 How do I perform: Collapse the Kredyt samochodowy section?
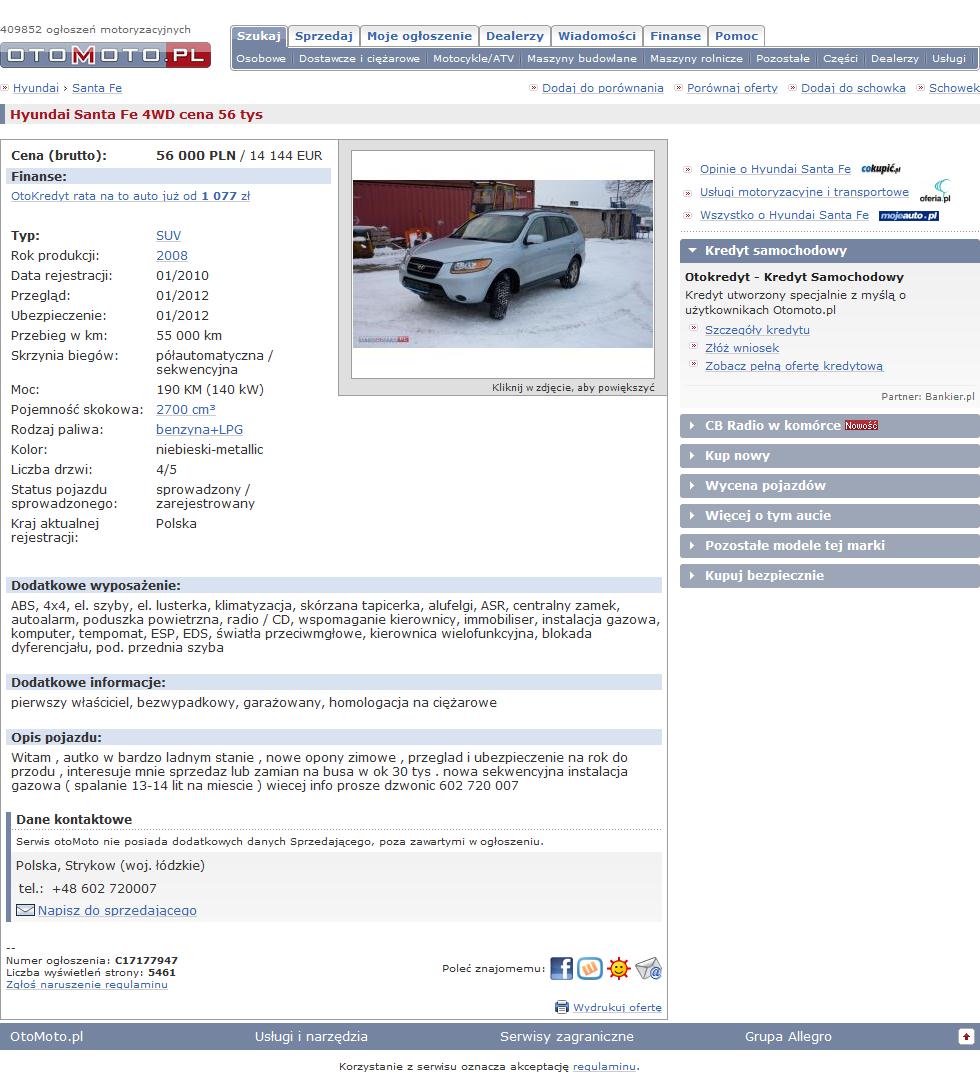(x=830, y=251)
